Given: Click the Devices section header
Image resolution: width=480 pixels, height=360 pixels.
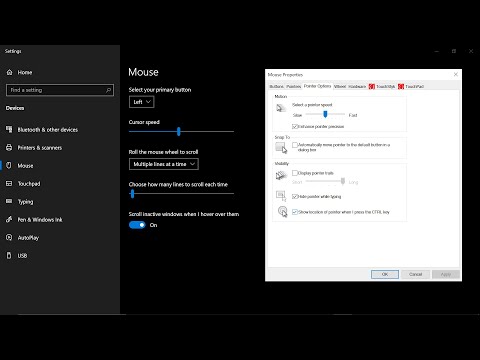Looking at the screenshot, I should 15,108.
